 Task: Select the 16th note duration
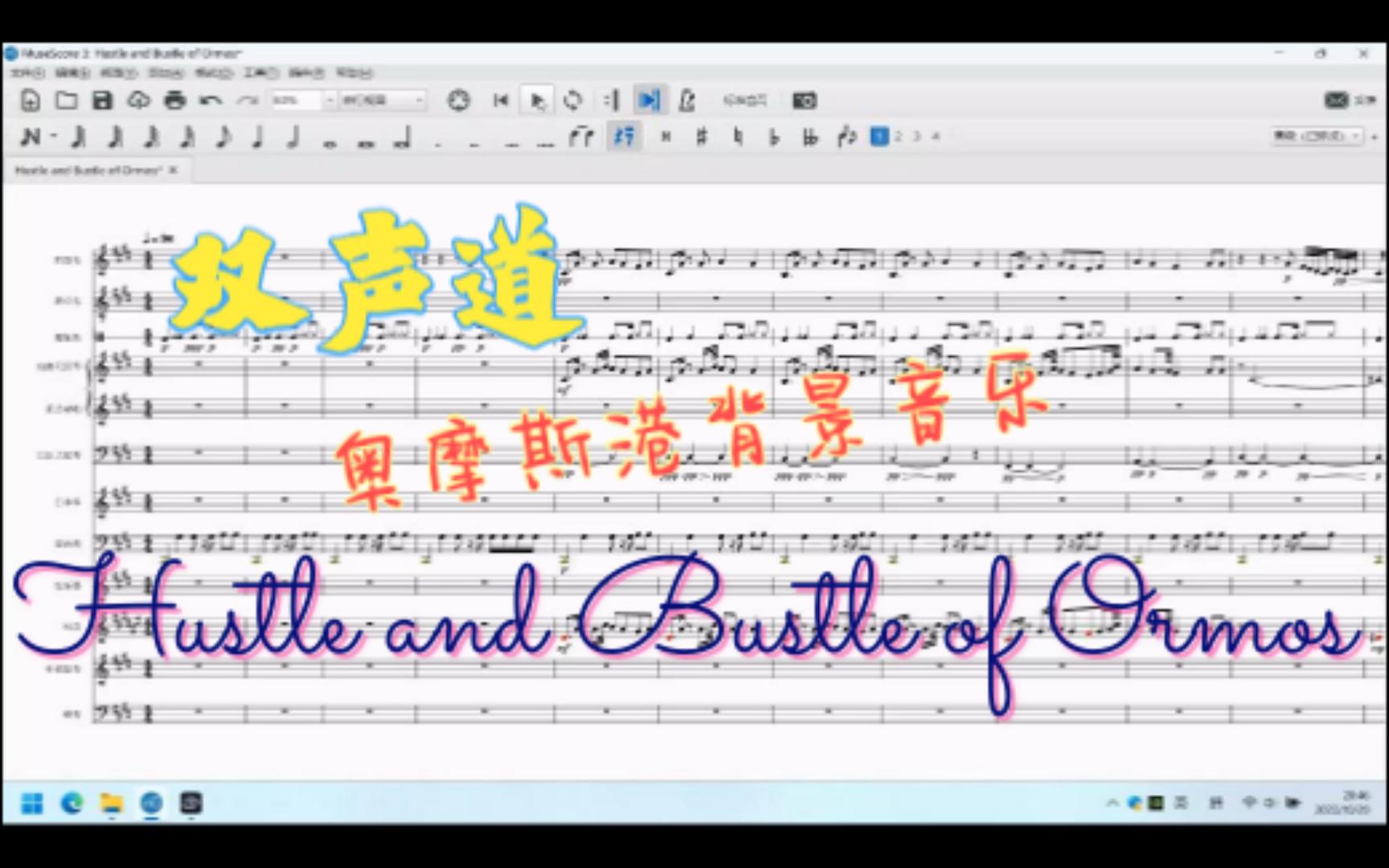tap(187, 137)
